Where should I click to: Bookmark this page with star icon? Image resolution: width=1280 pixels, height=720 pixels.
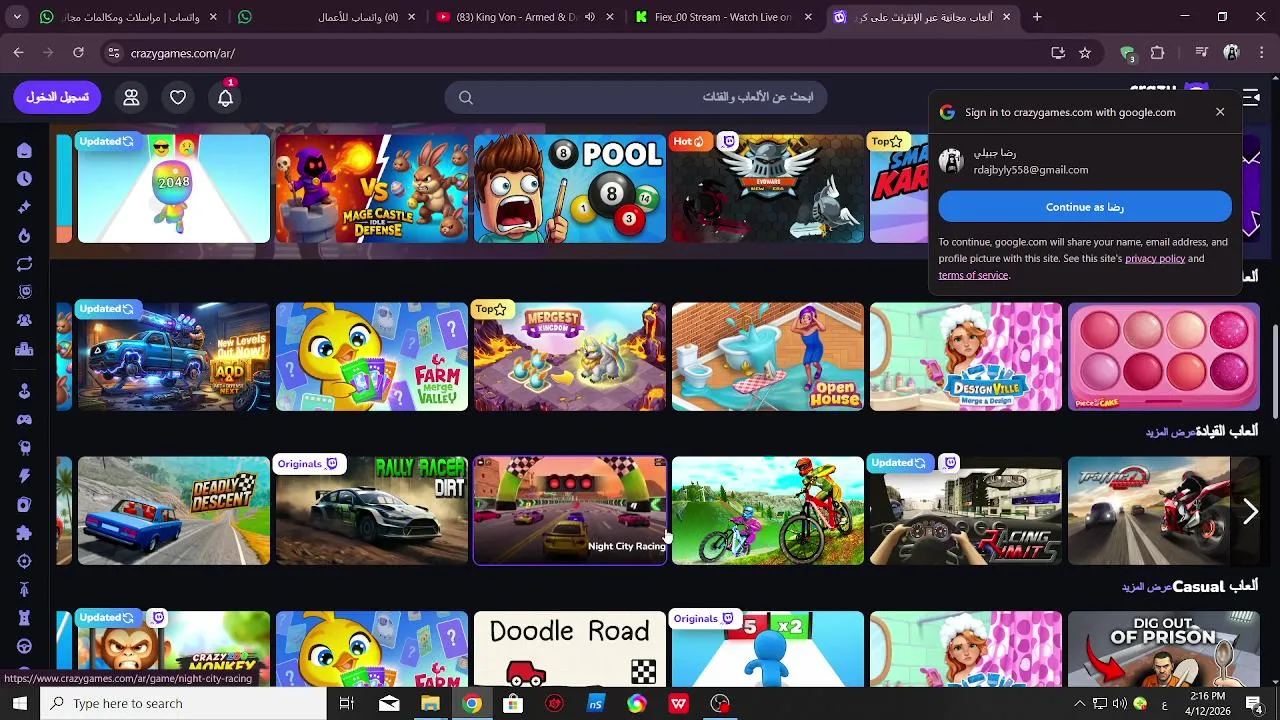pos(1085,53)
